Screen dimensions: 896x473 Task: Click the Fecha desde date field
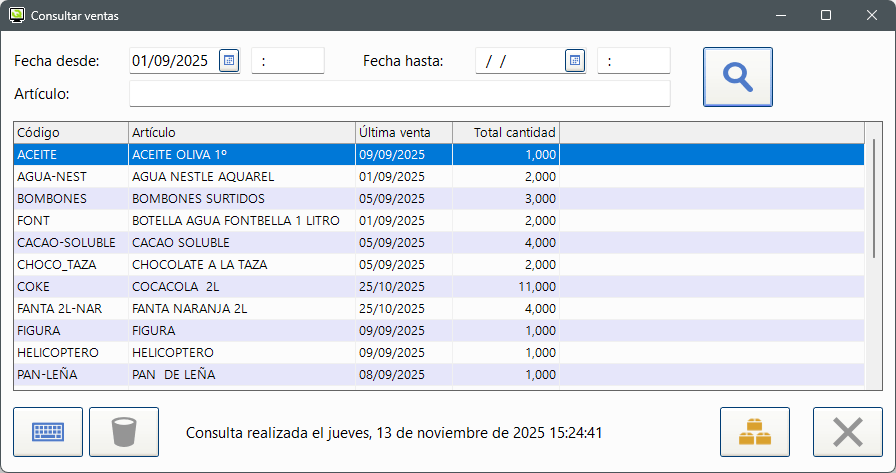[x=172, y=61]
